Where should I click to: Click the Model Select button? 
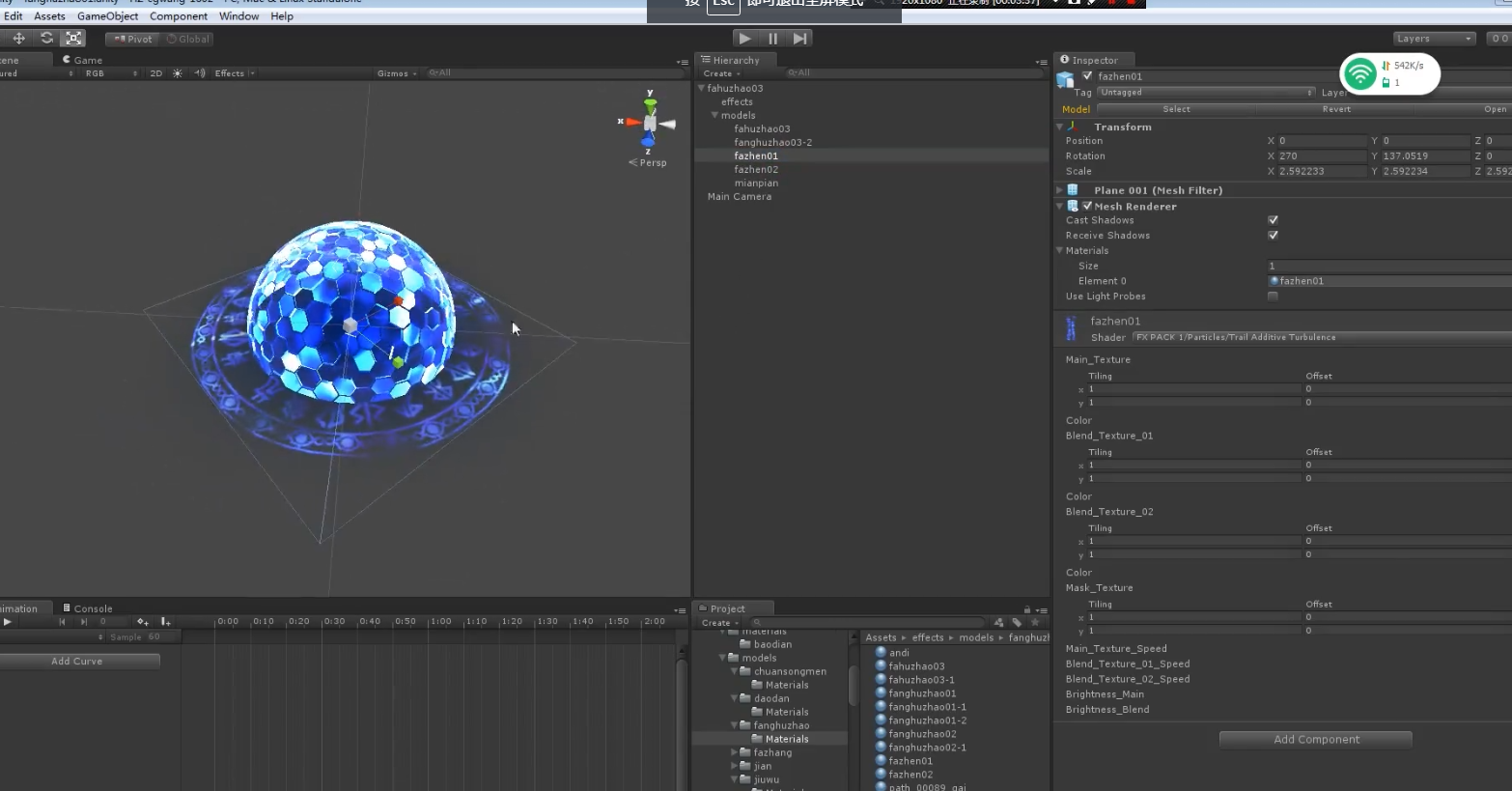(x=1176, y=109)
